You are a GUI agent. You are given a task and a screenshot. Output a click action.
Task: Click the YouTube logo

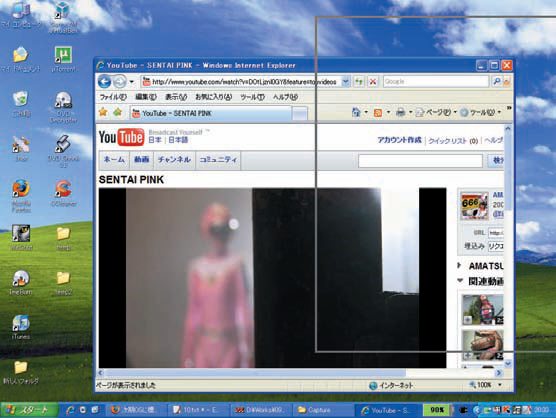(121, 138)
